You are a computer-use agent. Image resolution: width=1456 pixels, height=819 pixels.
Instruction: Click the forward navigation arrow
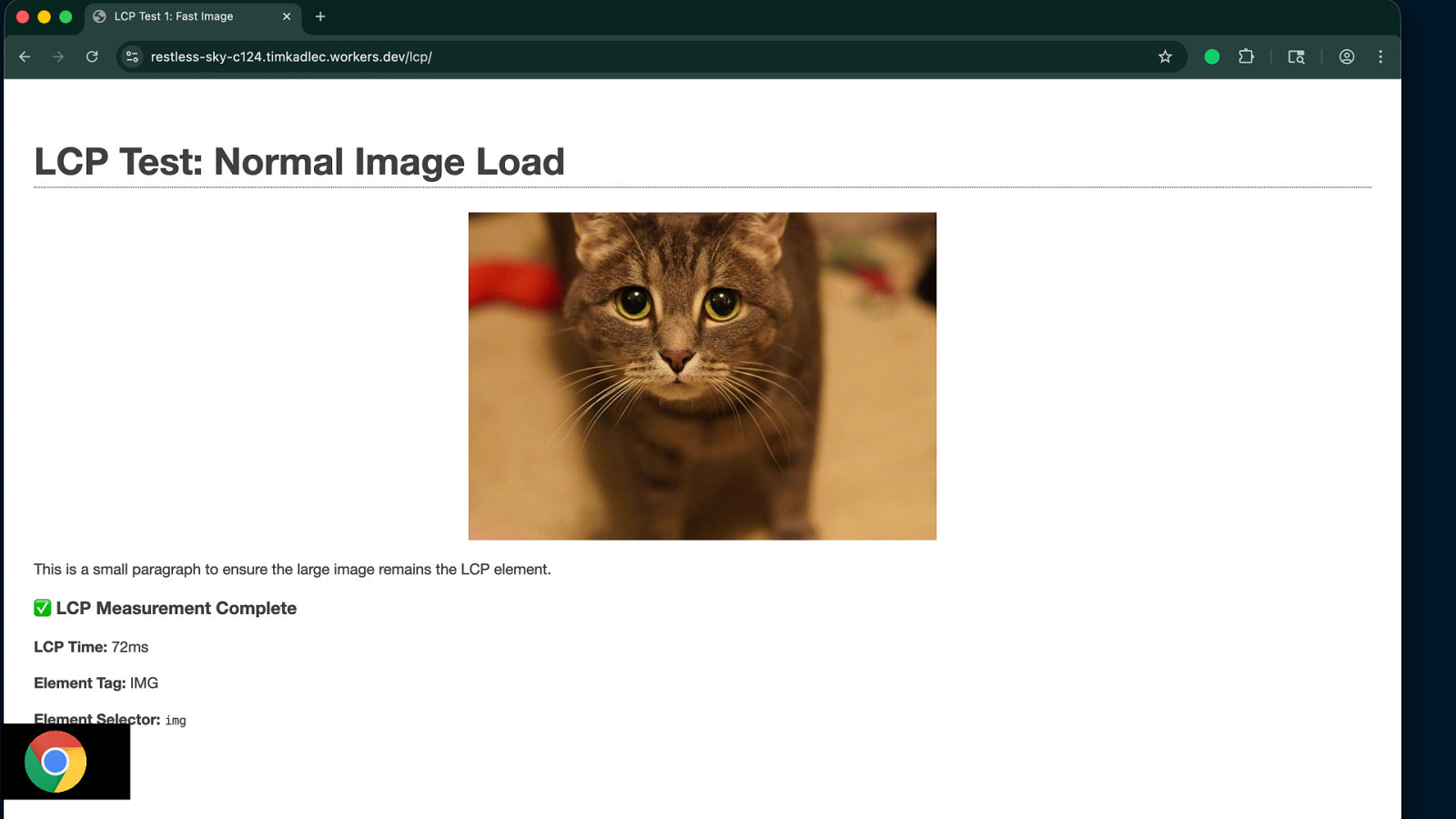click(x=58, y=56)
